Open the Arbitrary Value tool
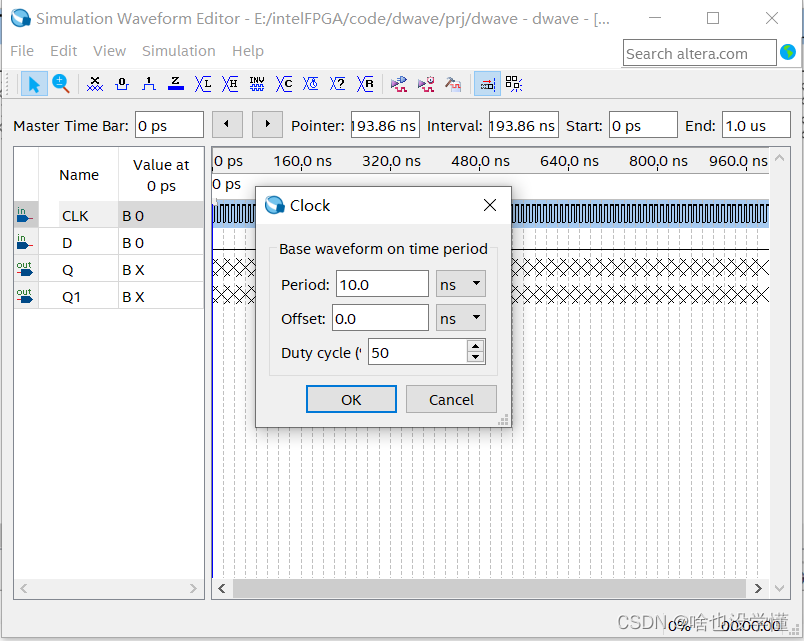This screenshot has width=804, height=641. tap(337, 84)
